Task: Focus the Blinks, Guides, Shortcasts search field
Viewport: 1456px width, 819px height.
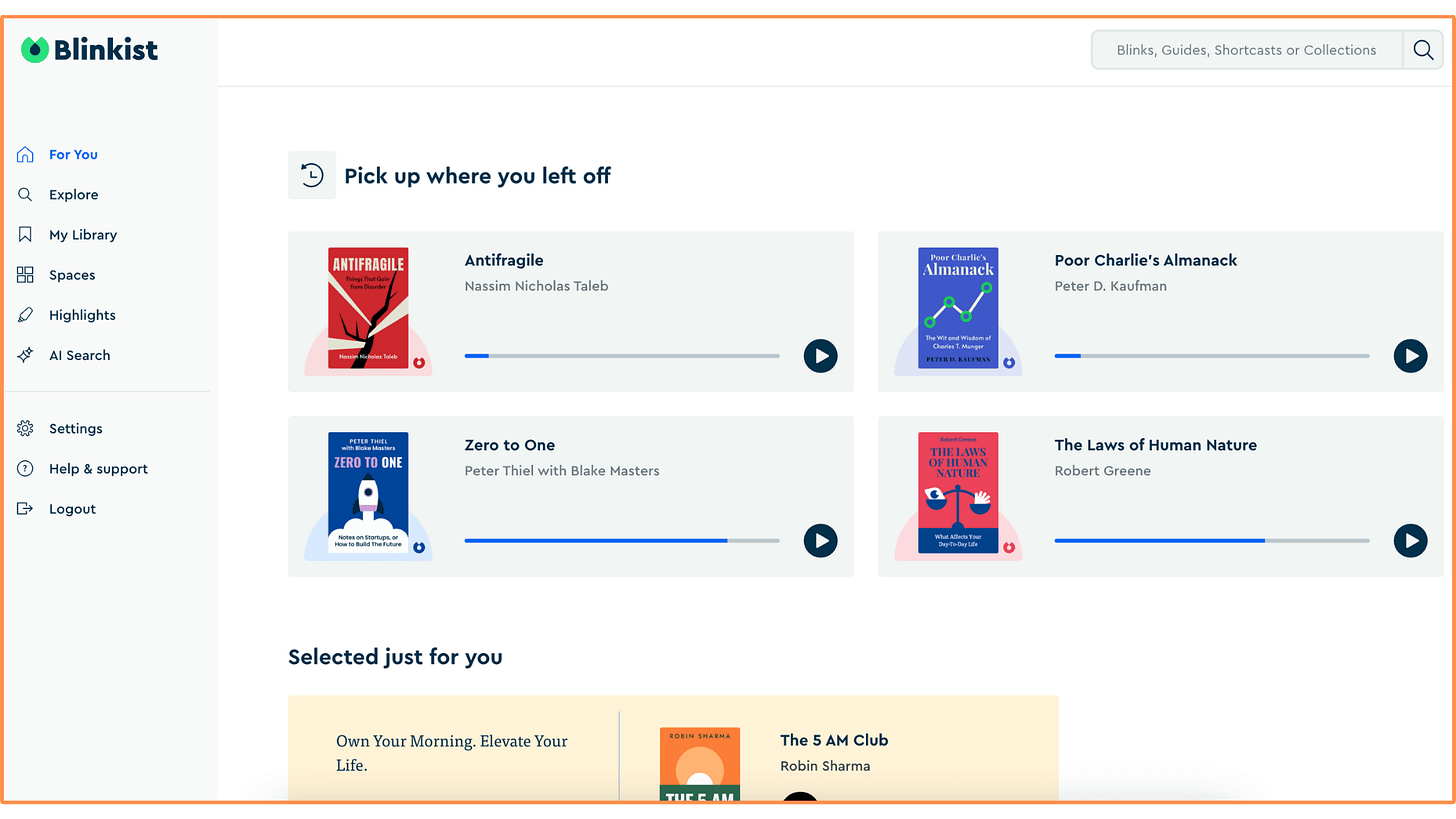Action: click(x=1247, y=50)
